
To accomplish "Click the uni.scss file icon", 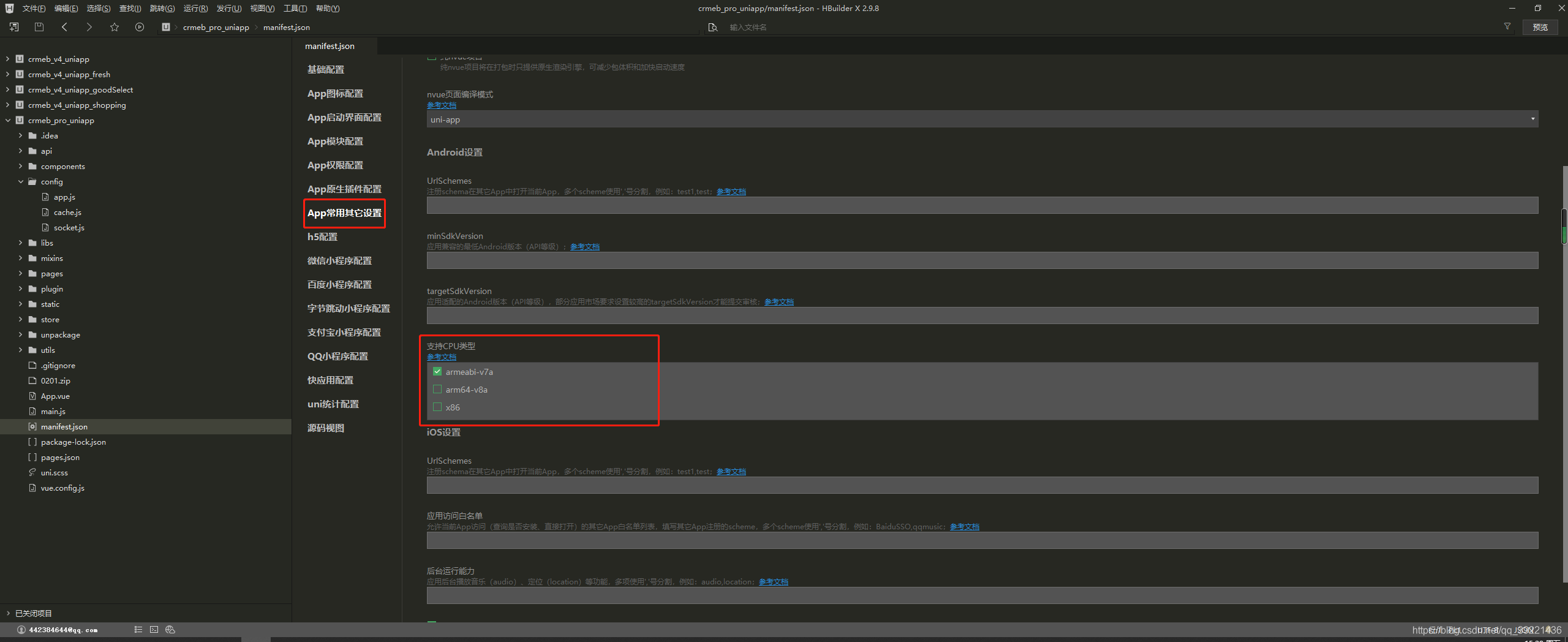I will (32, 472).
